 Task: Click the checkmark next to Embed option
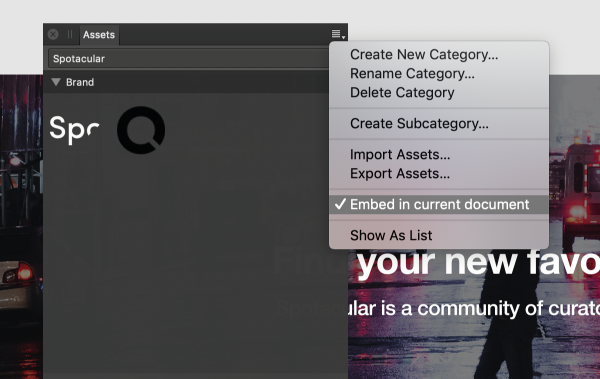coord(340,204)
